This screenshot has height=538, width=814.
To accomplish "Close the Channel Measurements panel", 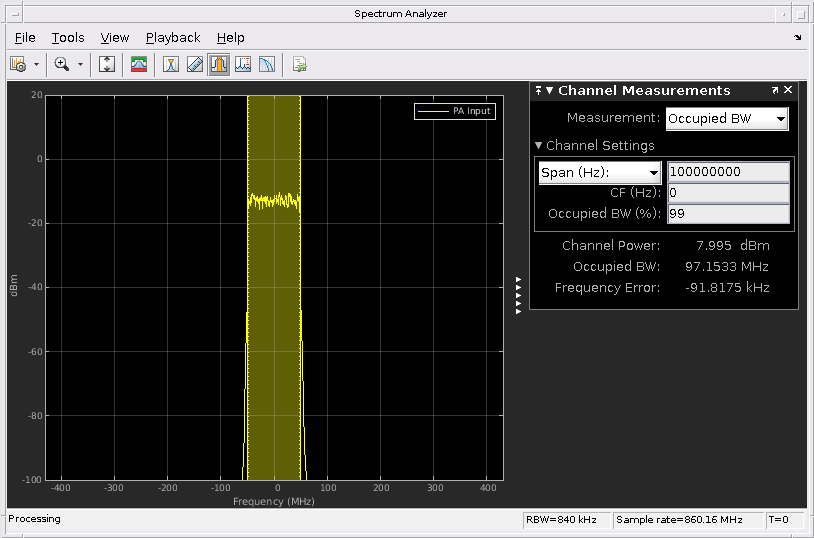I will (788, 90).
